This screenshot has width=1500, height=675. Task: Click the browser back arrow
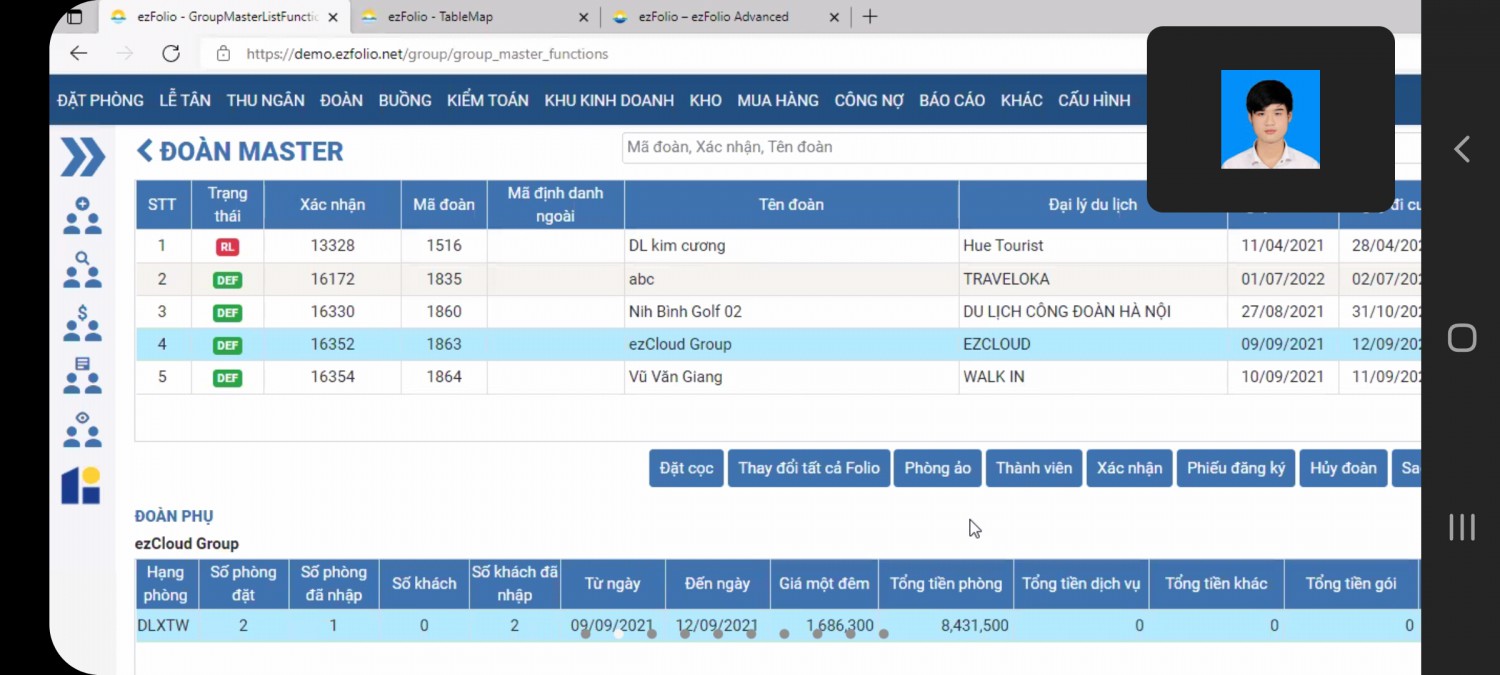pos(78,54)
